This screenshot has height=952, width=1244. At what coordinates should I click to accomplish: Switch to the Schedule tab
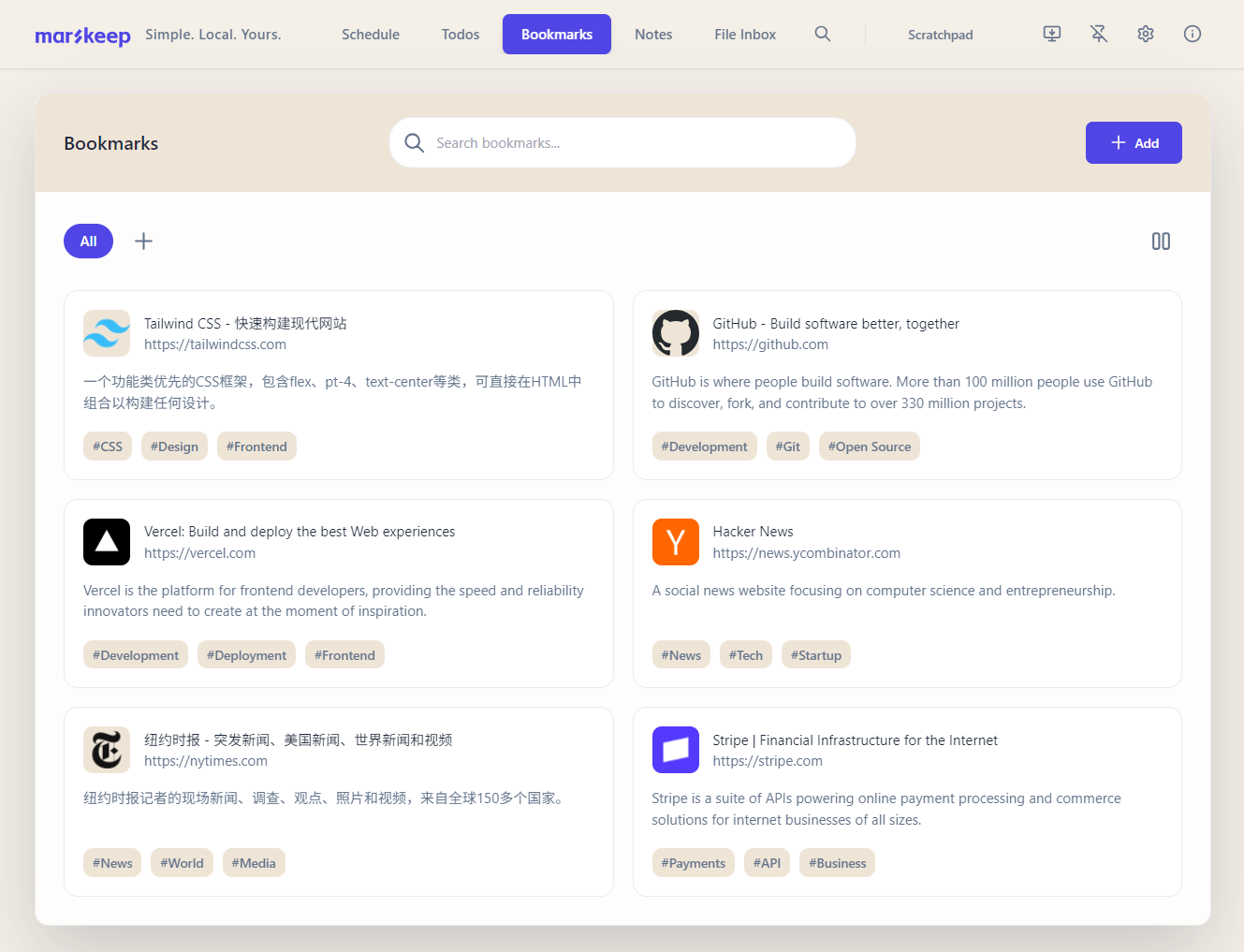371,35
